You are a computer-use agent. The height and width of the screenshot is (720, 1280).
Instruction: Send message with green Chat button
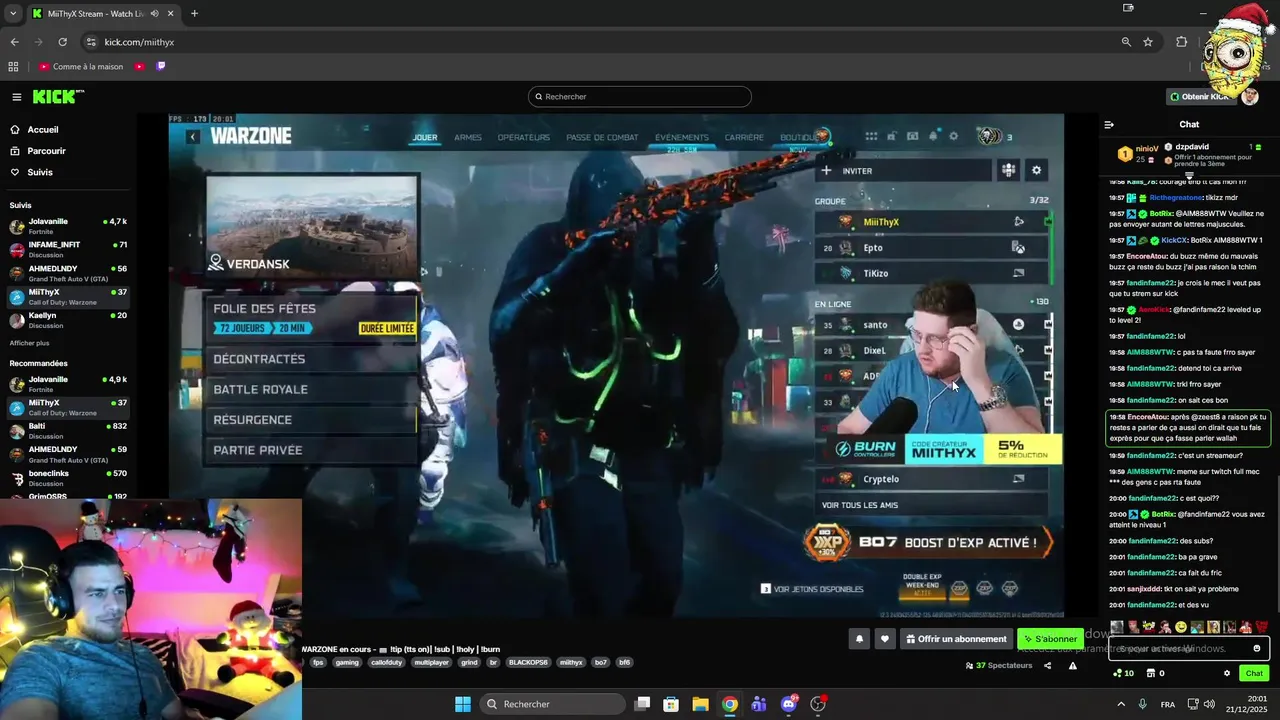click(x=1254, y=673)
